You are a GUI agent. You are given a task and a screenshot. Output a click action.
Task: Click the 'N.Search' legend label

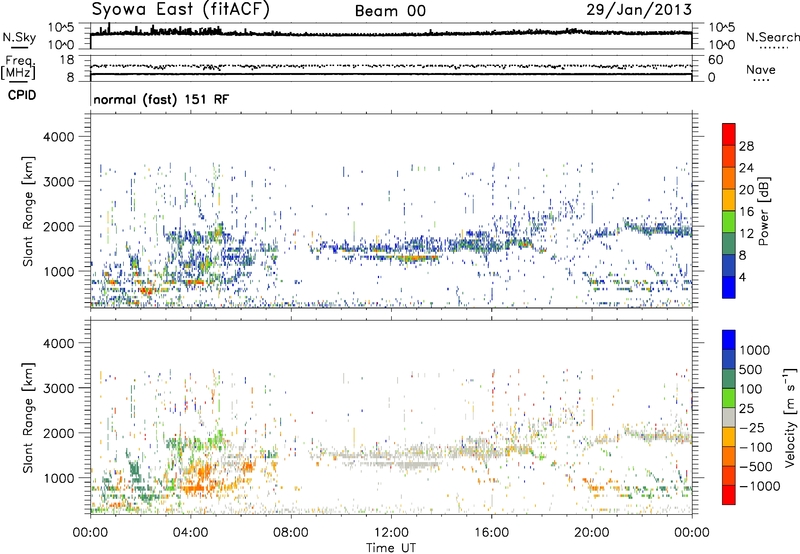772,37
